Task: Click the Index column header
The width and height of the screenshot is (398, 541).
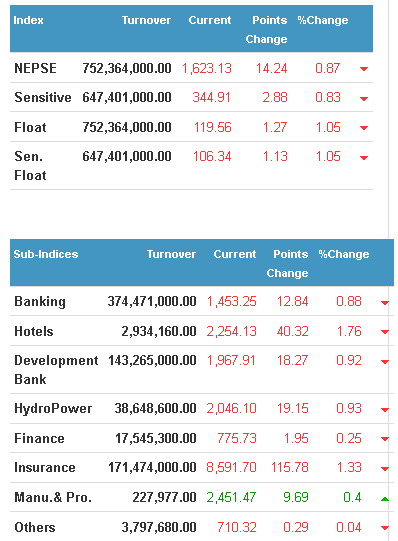Action: tap(28, 20)
